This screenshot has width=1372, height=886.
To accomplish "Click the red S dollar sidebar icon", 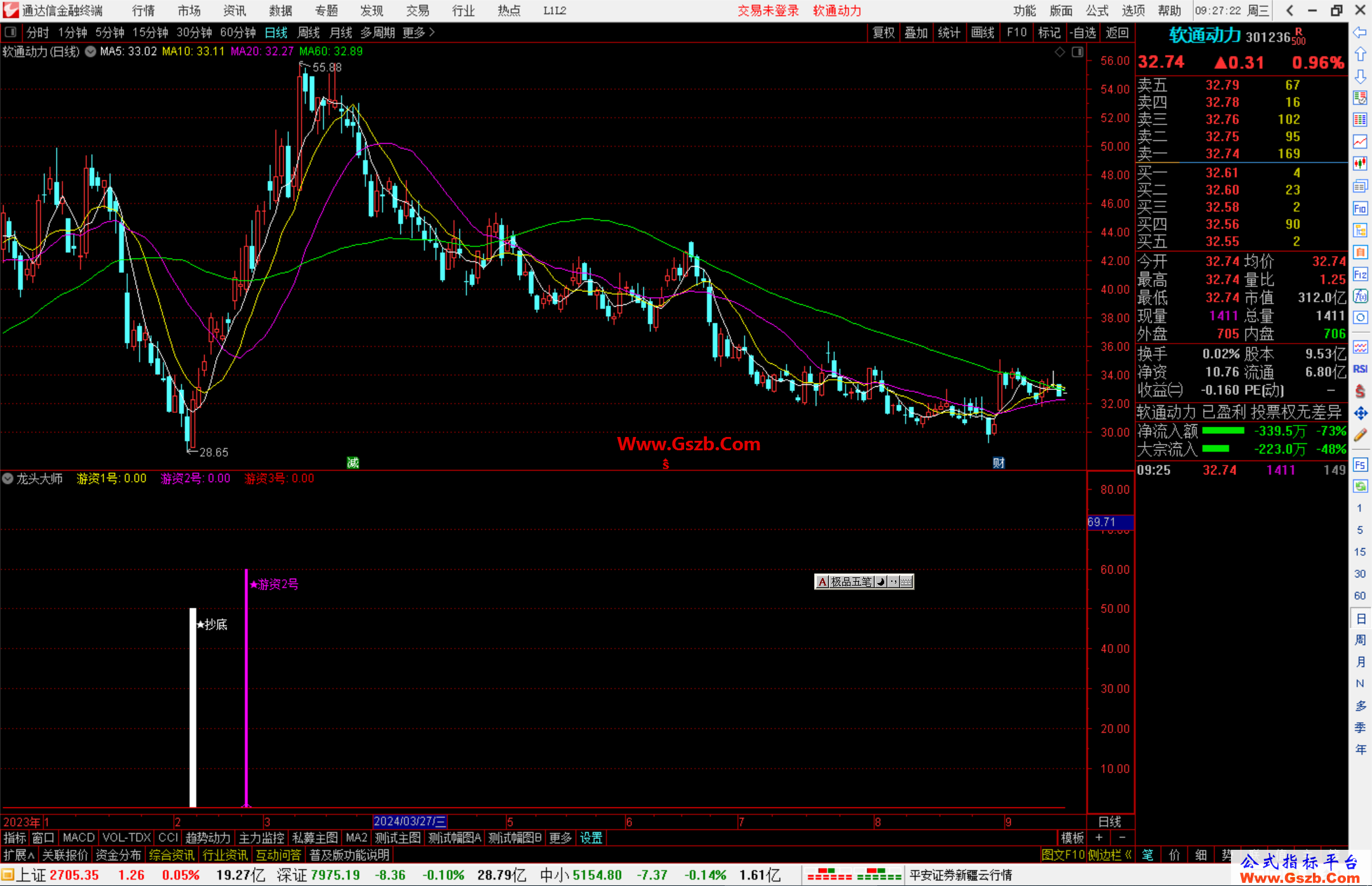I will (1360, 391).
